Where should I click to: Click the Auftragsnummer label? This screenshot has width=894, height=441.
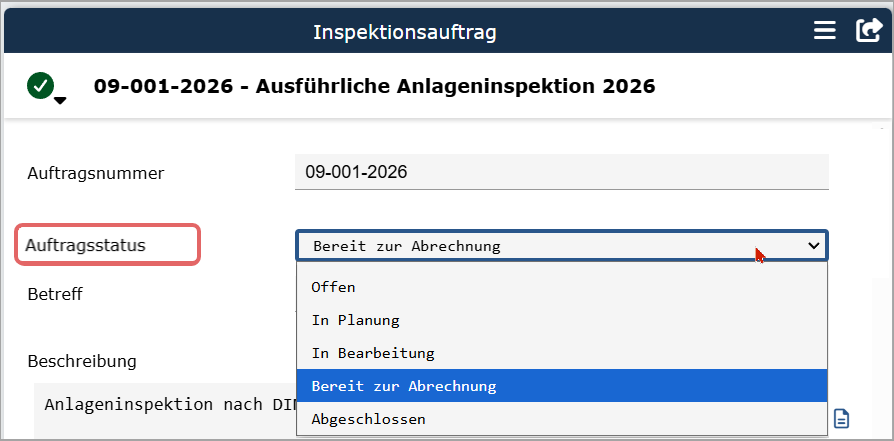tap(96, 173)
